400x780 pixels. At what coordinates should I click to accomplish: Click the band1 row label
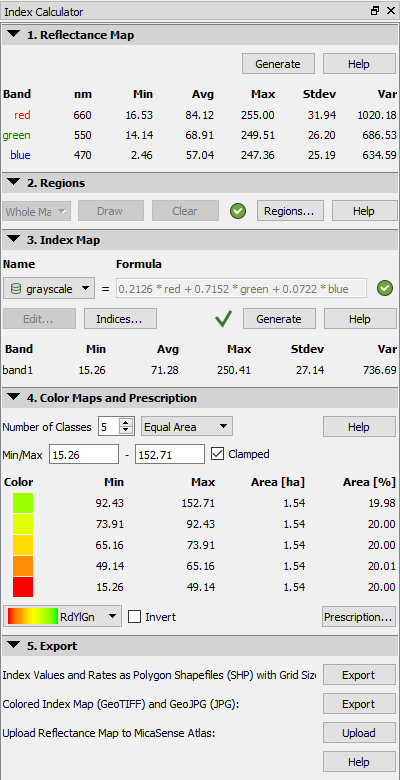click(x=15, y=370)
